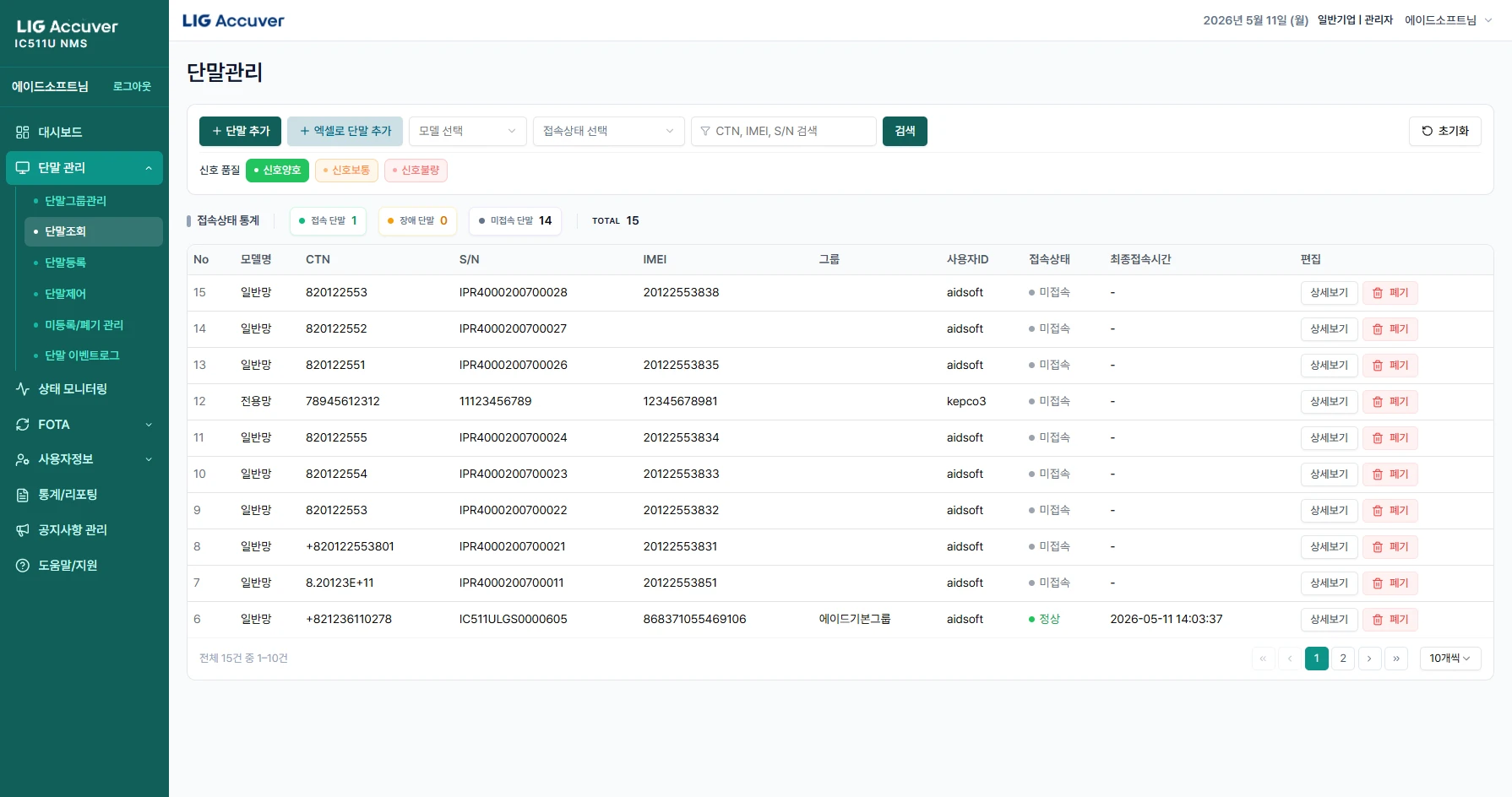The image size is (1512, 797).
Task: Click the 사용자정보 users icon
Action: pos(23,459)
